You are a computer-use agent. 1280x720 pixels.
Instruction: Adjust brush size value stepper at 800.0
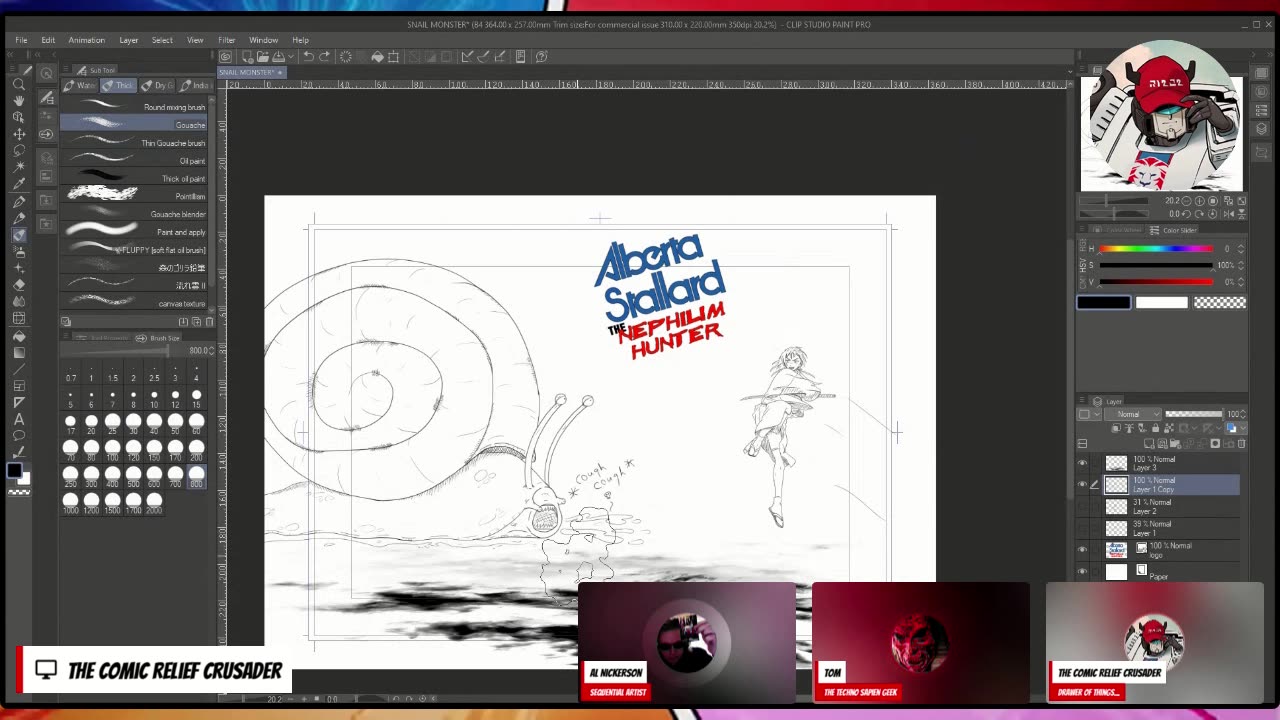211,351
